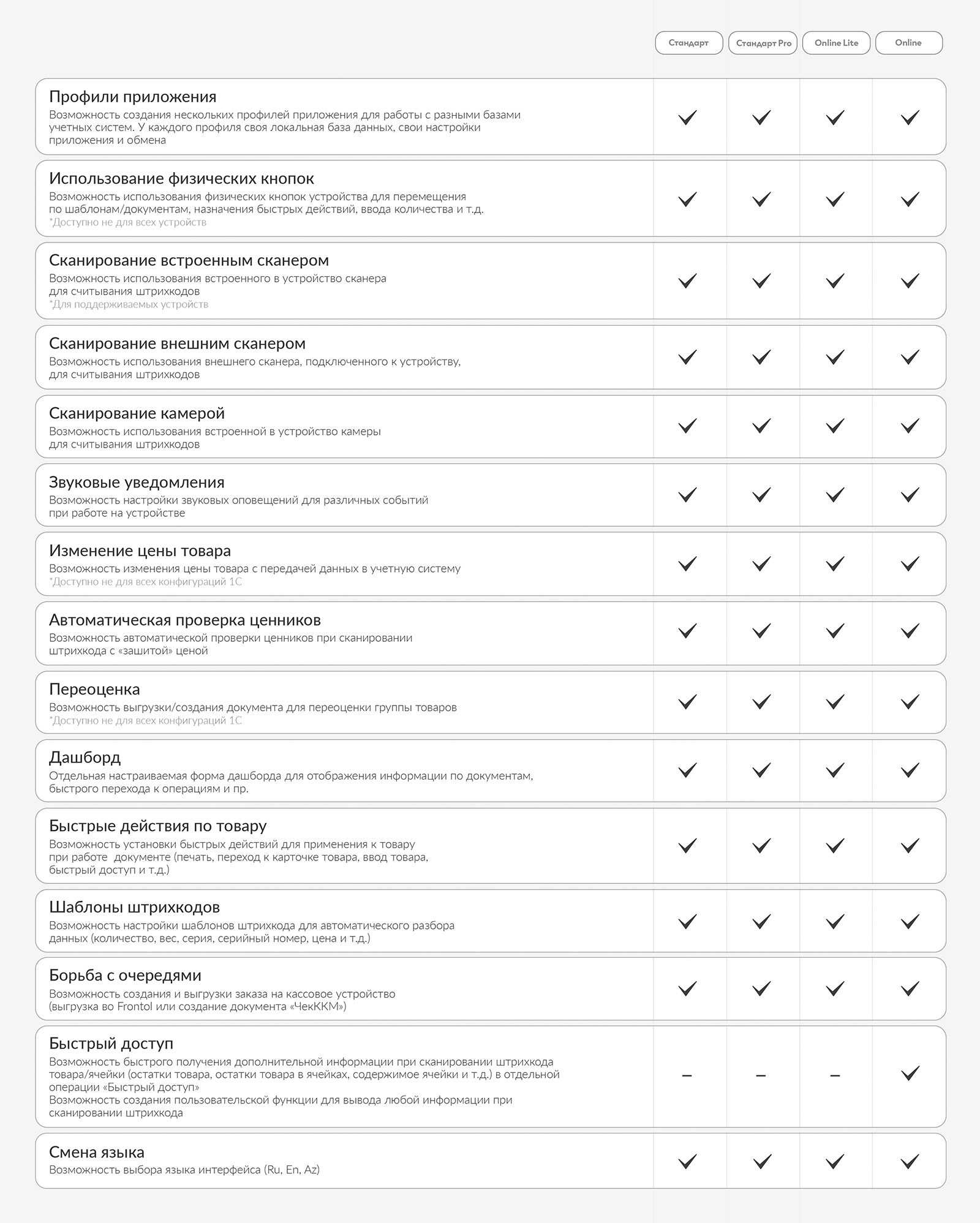Click Online checkmark in Быстрый доступ row

click(x=910, y=1073)
